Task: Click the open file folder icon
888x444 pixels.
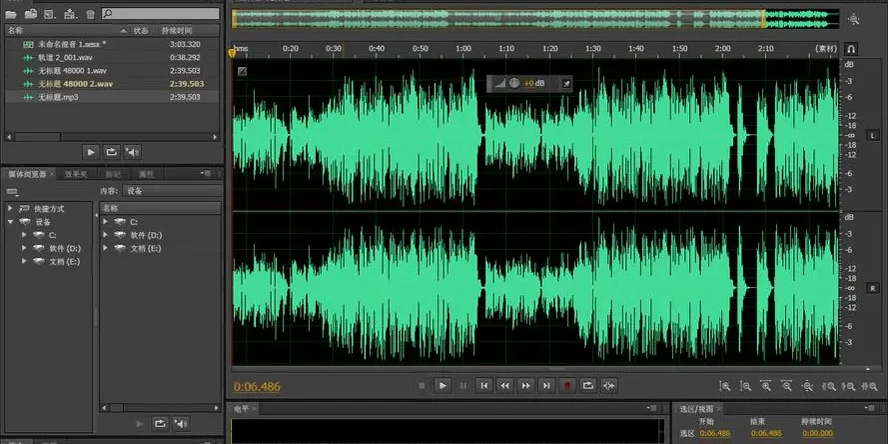Action: pyautogui.click(x=11, y=14)
